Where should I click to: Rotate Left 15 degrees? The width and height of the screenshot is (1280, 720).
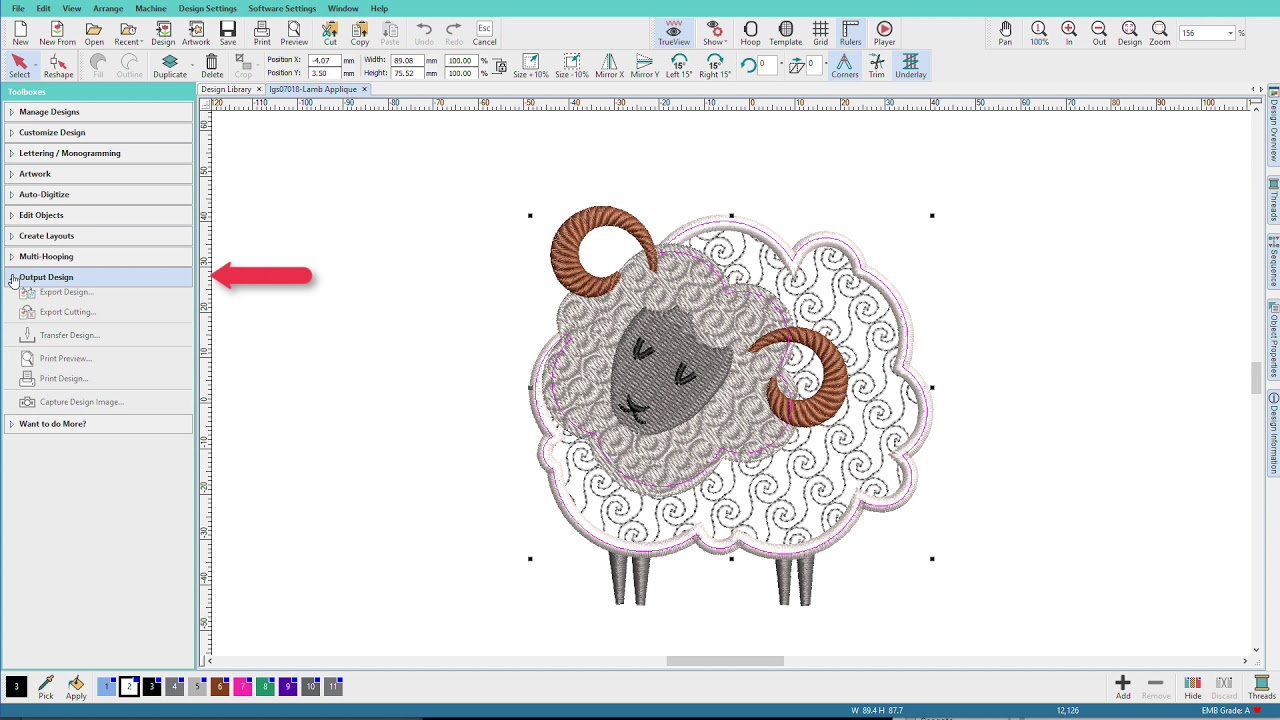pos(679,67)
